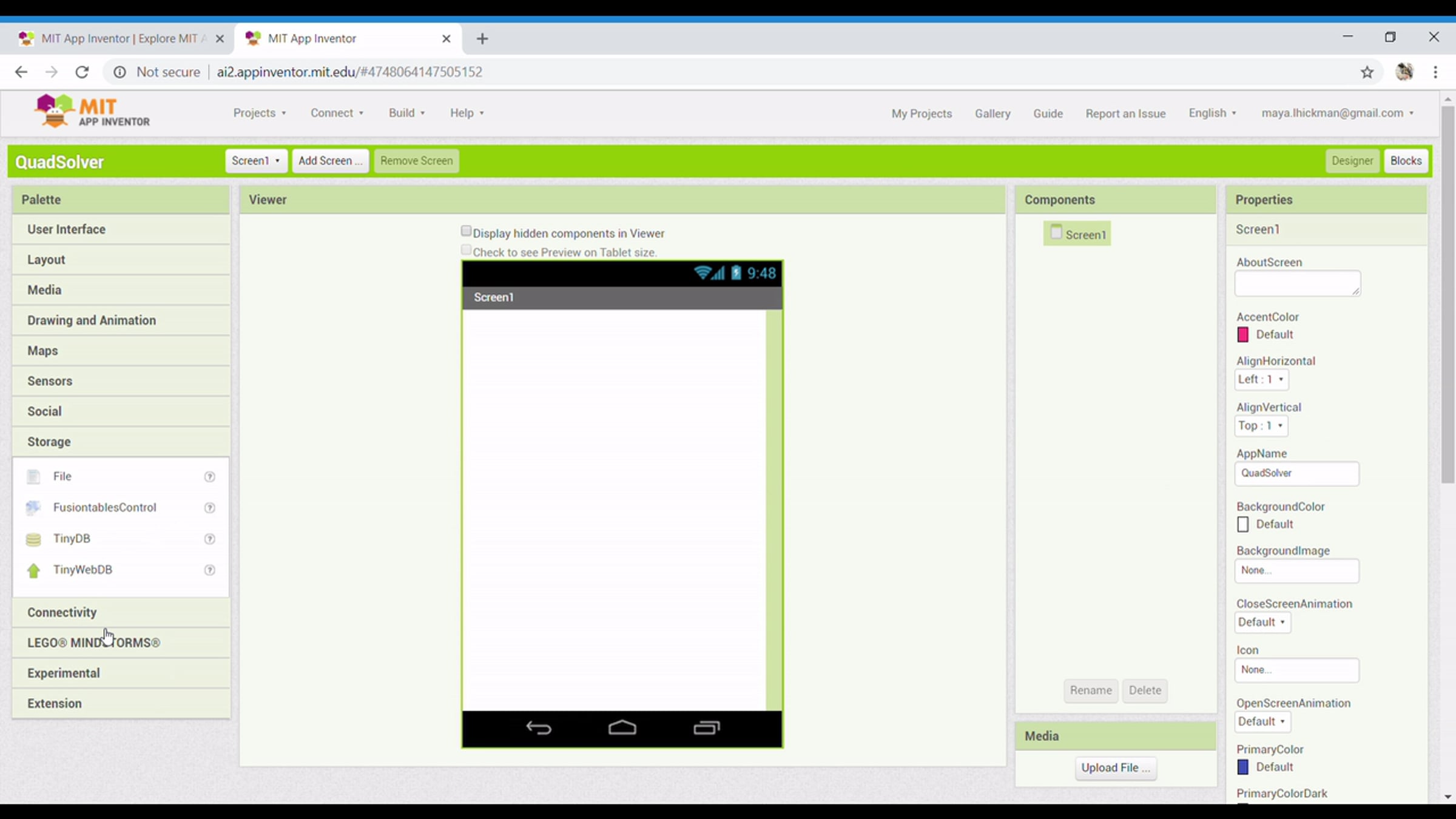Open the English language dropdown
This screenshot has height=819, width=1456.
1212,113
